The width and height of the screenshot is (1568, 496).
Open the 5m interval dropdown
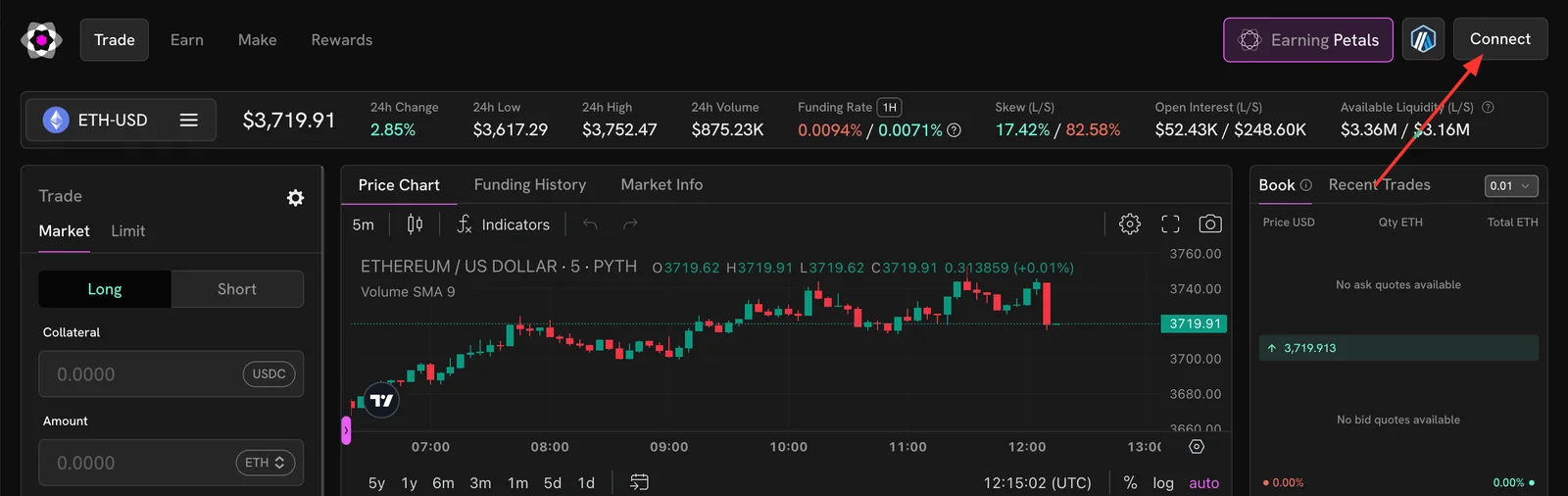pyautogui.click(x=364, y=224)
